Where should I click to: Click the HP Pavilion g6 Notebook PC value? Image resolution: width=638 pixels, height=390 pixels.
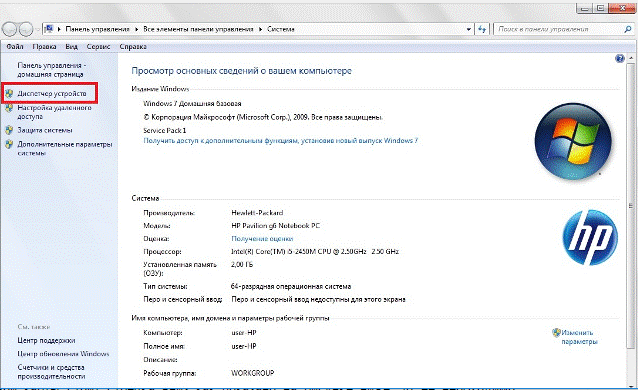(x=275, y=226)
